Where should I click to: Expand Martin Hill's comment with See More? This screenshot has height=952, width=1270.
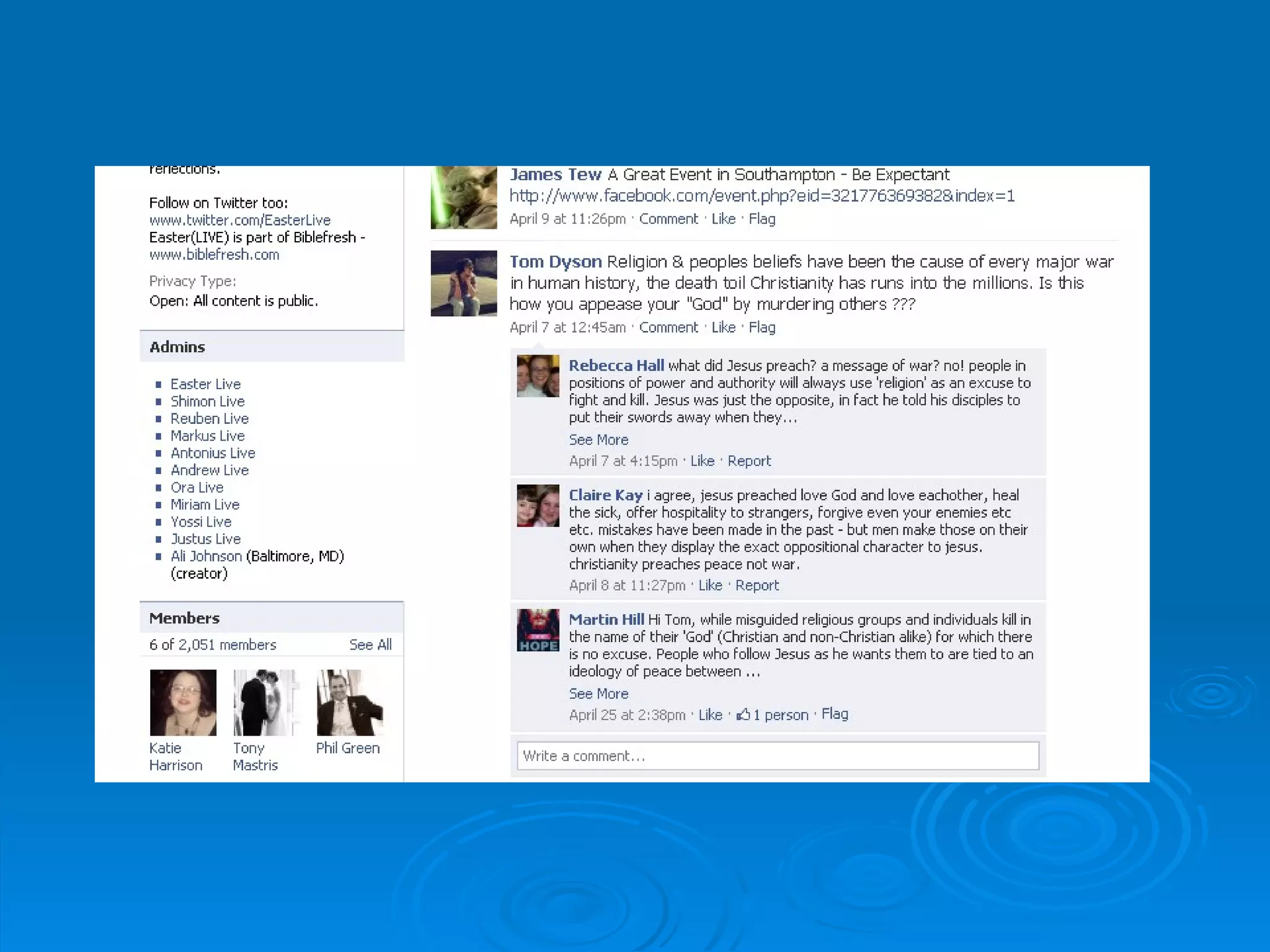598,694
